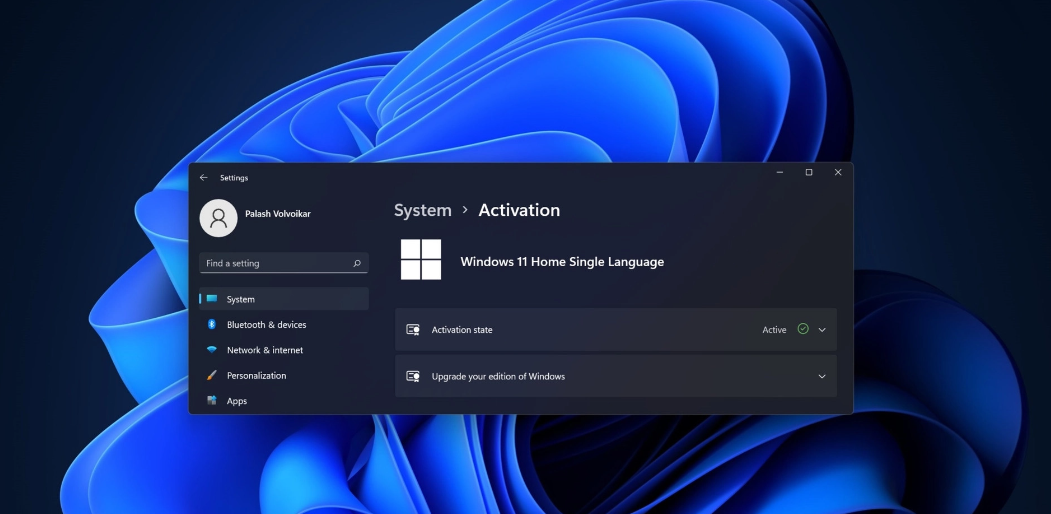Open Apps settings page
1051x514 pixels.
tap(284, 401)
